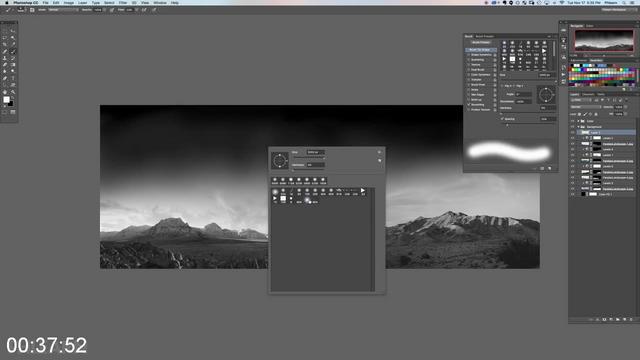Select Brush Tip Shape in Brush panel
Viewport: 640px width, 360px height.
click(x=481, y=50)
